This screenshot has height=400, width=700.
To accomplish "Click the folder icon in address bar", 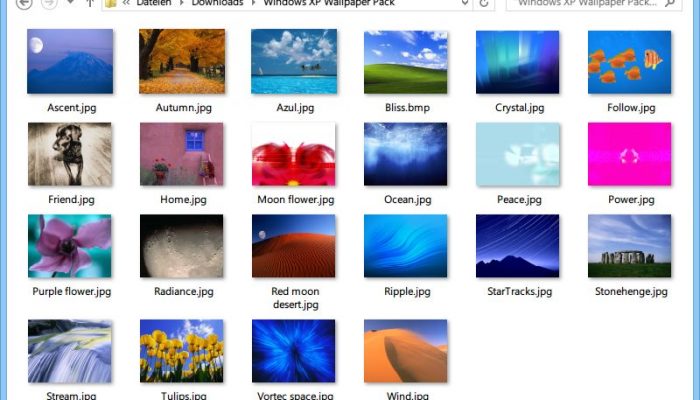I will click(111, 3).
